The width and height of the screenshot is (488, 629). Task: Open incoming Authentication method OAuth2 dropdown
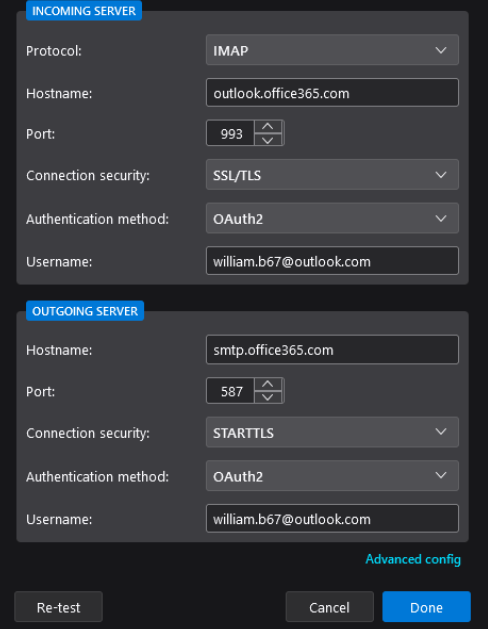tap(332, 219)
